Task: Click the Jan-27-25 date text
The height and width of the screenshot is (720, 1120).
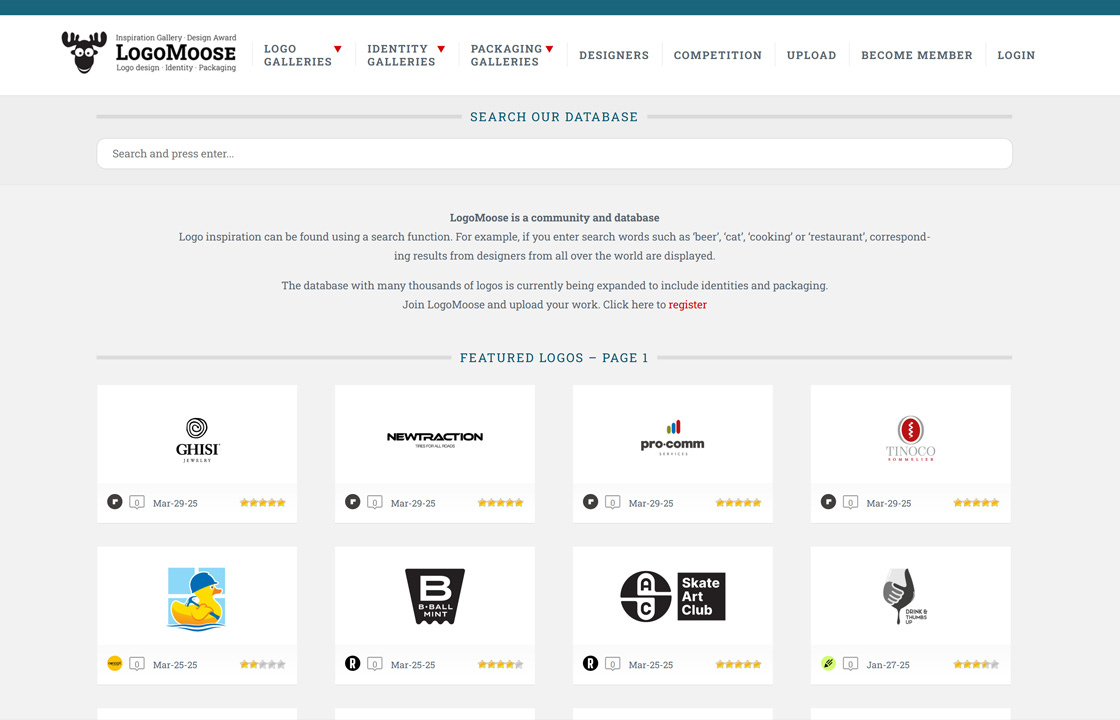Action: (x=888, y=665)
